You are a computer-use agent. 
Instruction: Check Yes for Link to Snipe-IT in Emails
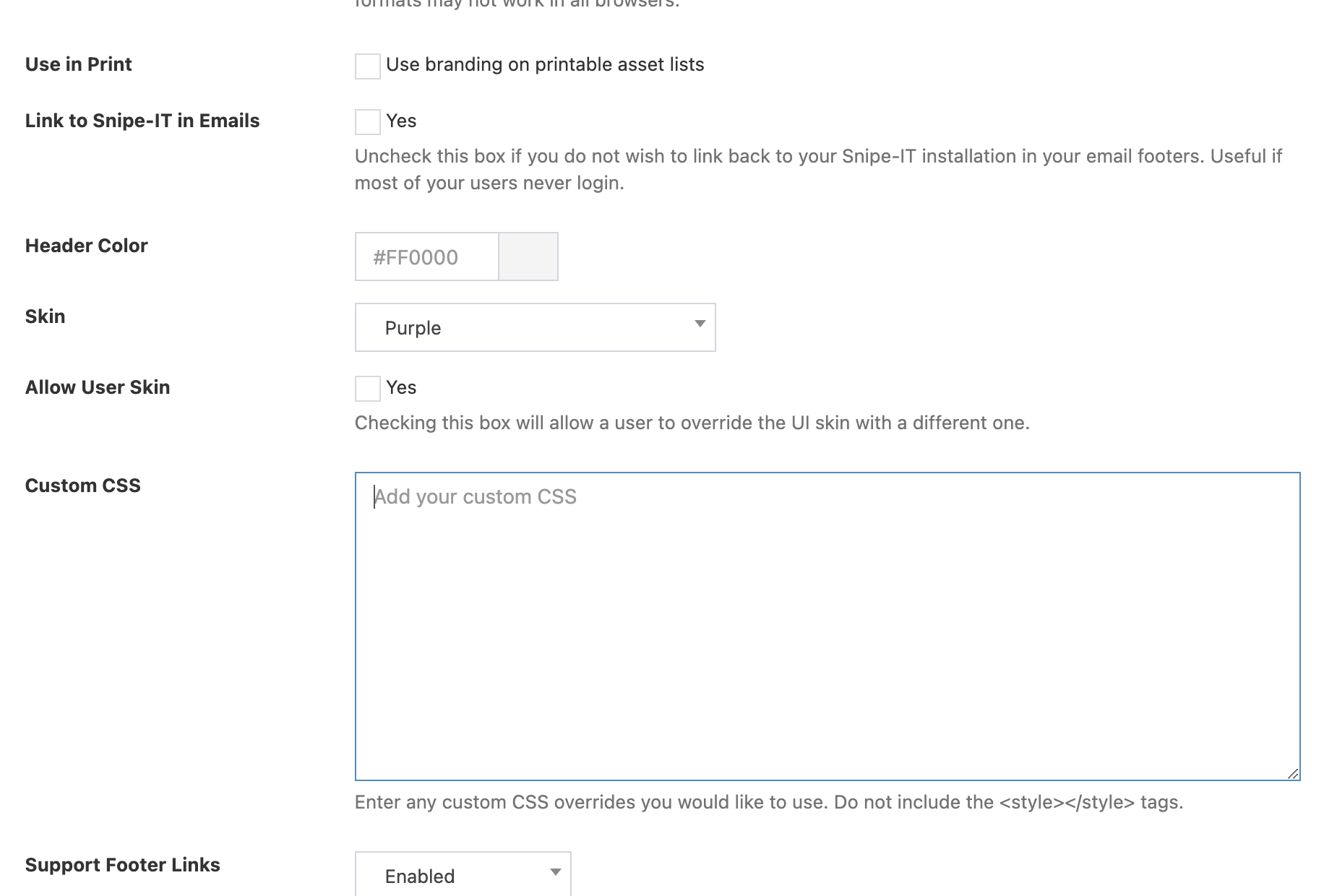pos(367,121)
